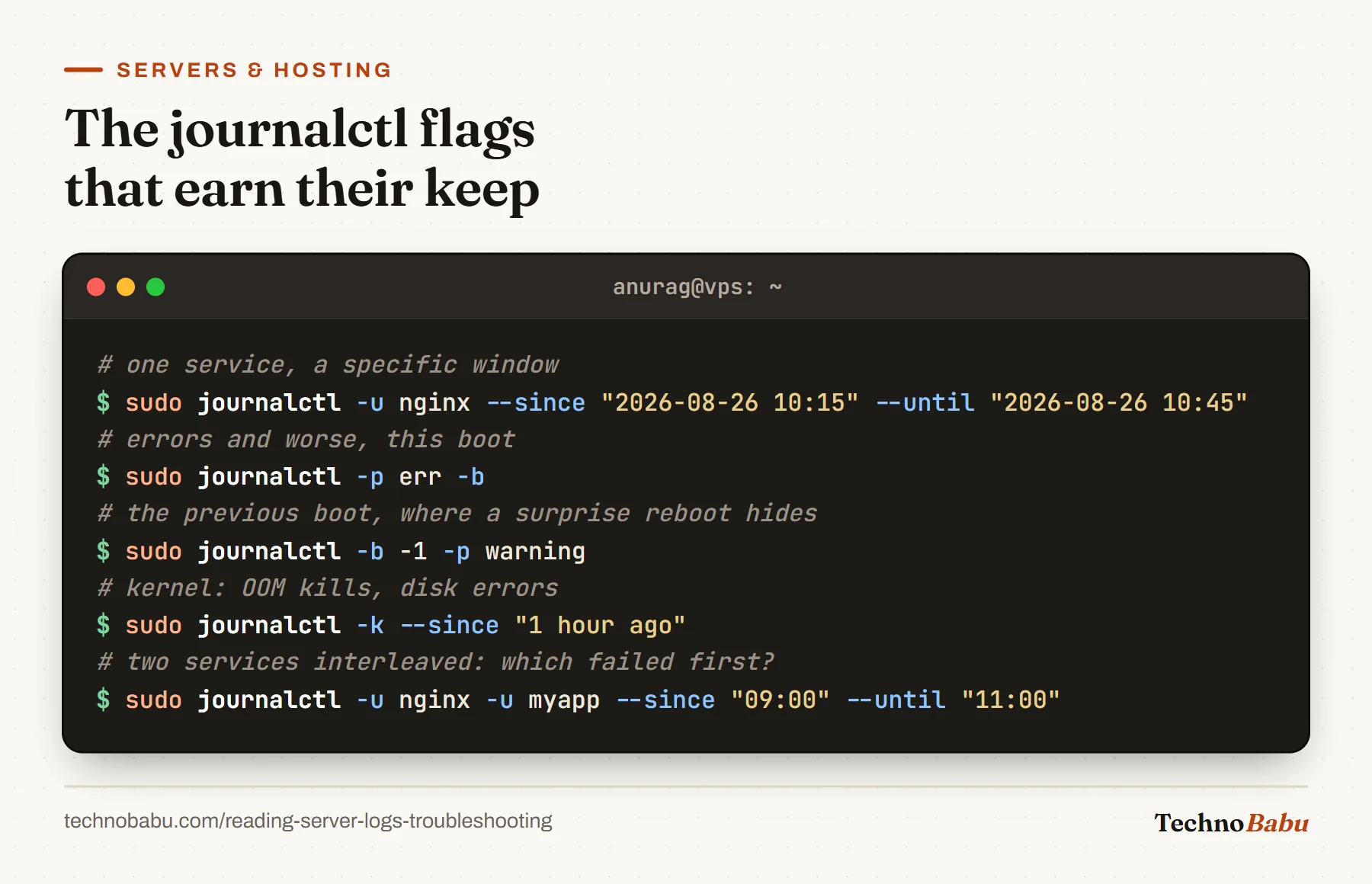Click '--until' in the first command
Screen dimensions: 1372x884
[x=925, y=402]
